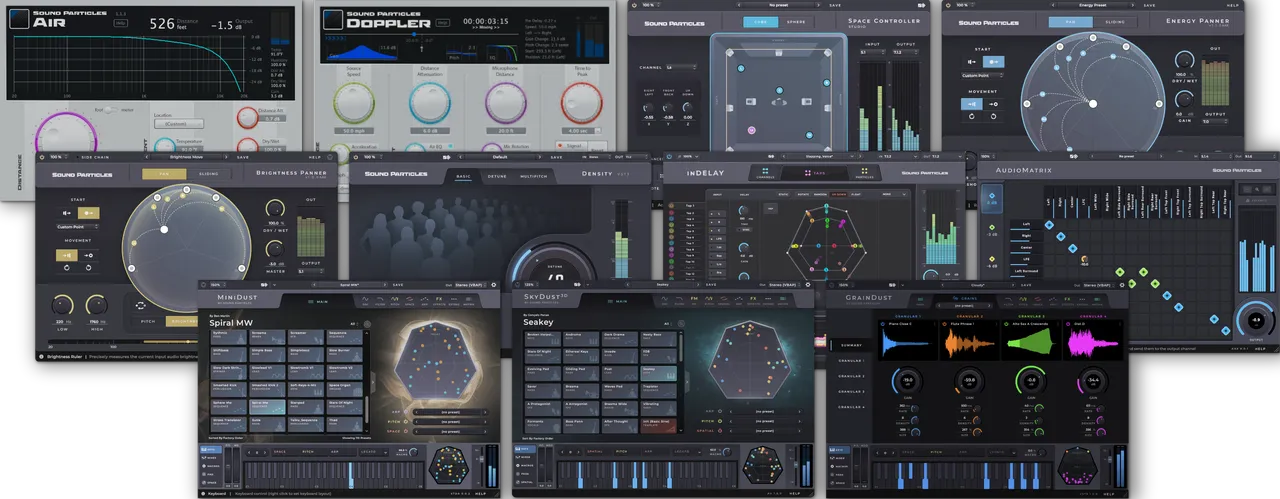Select Cube mode in Space Controller
The image size is (1280, 499).
[x=760, y=22]
